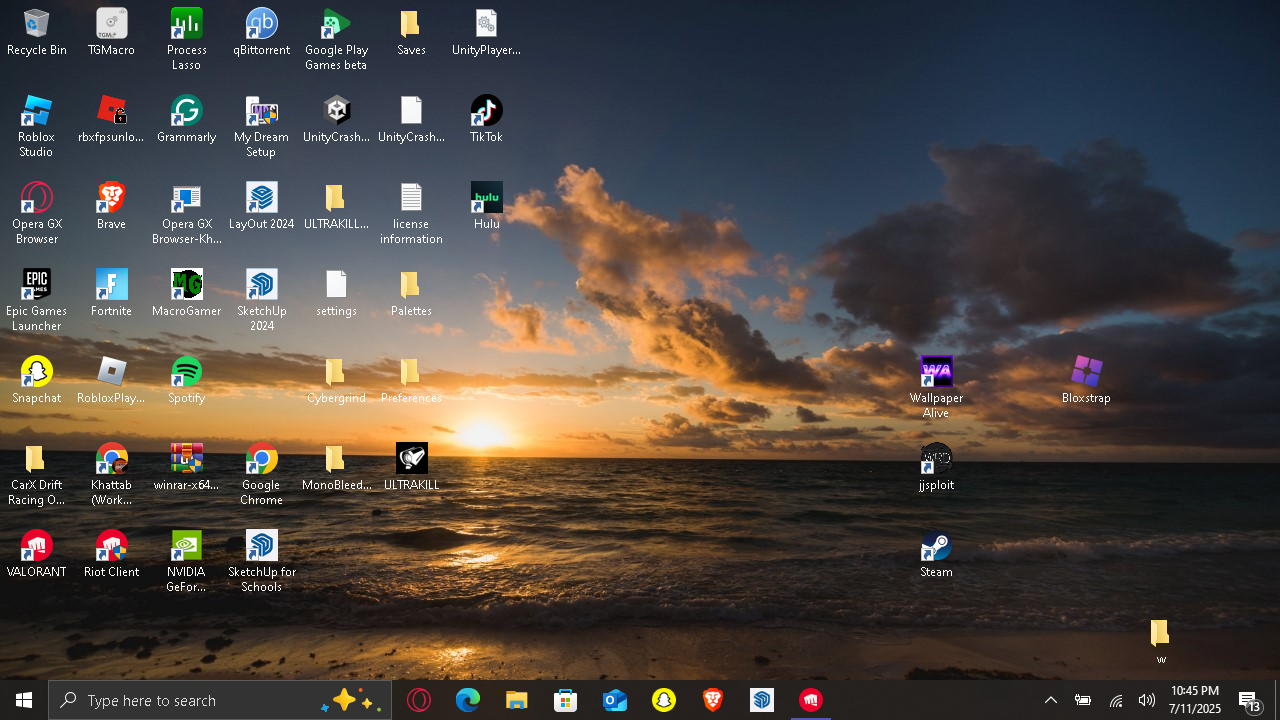Open the Wi-Fi network flyout
The image size is (1280, 720).
pyautogui.click(x=1116, y=700)
